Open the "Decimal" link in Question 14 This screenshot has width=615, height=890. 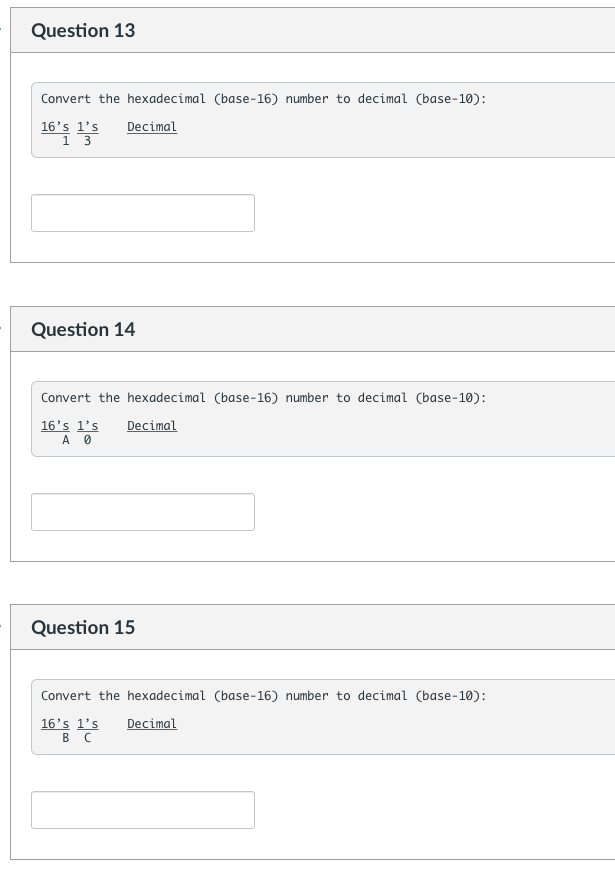151,426
